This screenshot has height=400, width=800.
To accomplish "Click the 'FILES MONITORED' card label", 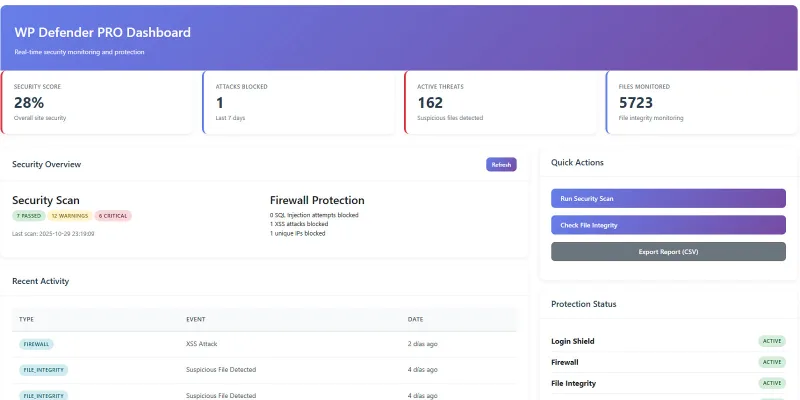I will (x=644, y=87).
